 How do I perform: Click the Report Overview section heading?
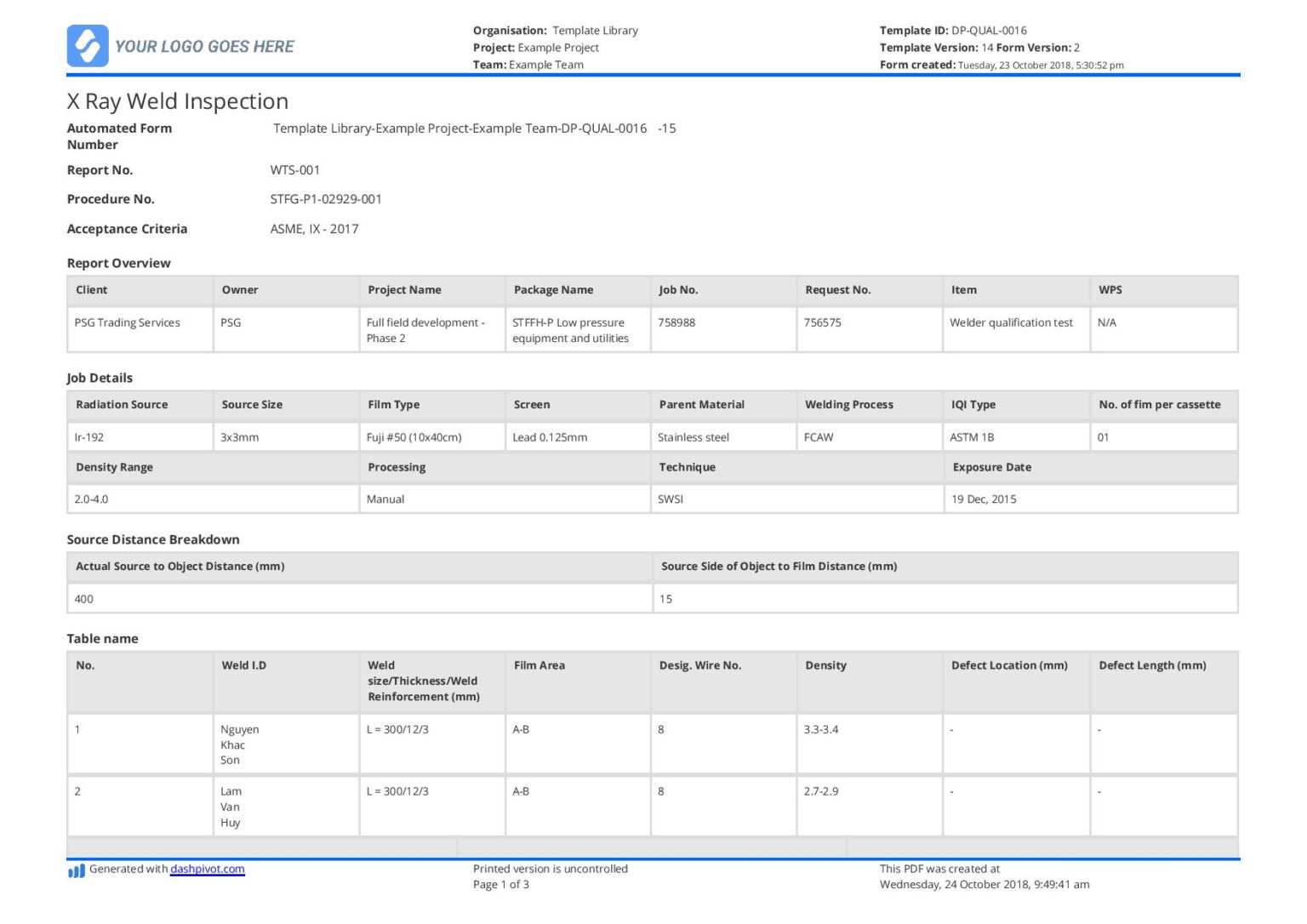118,263
